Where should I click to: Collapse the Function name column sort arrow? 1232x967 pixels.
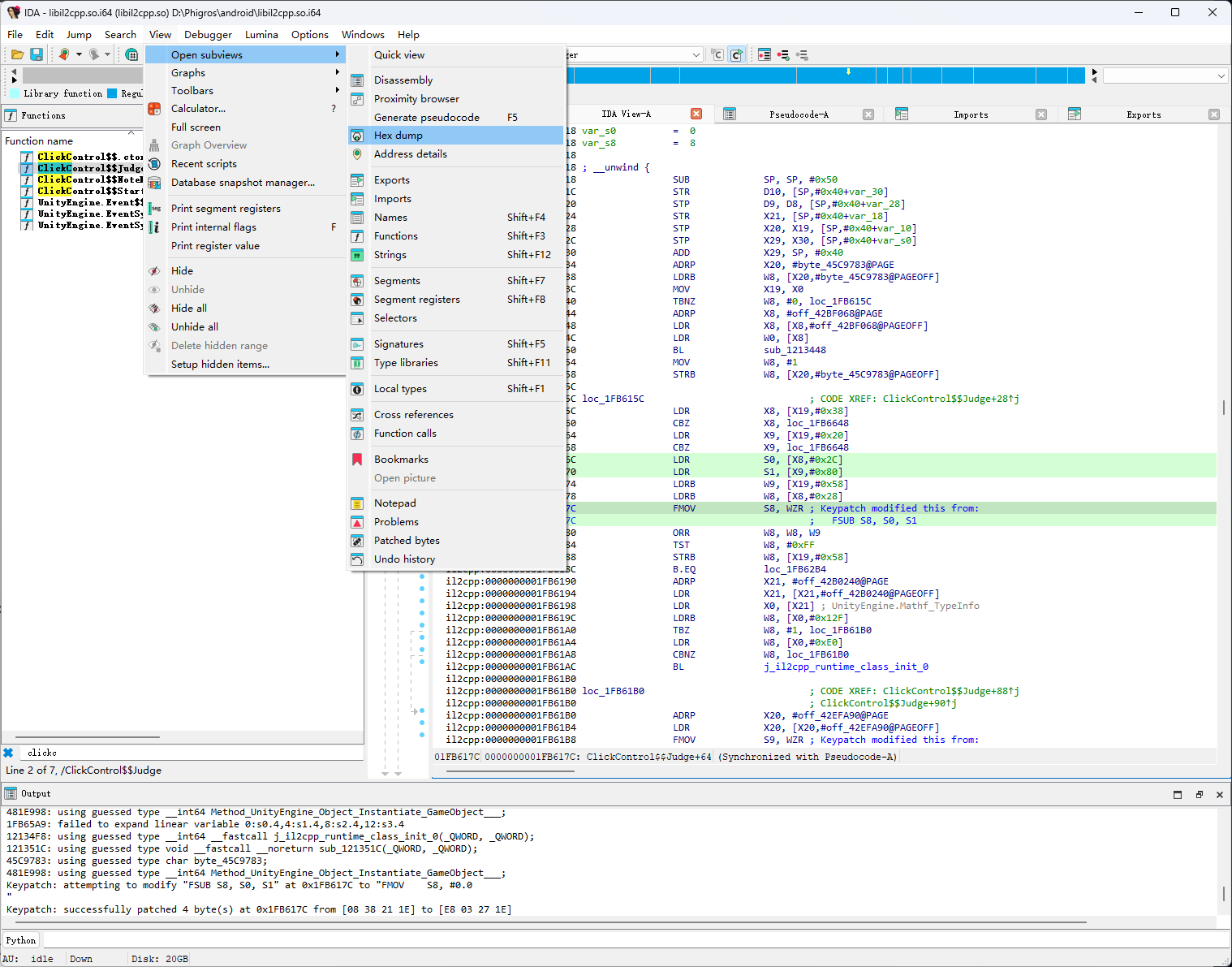131,132
